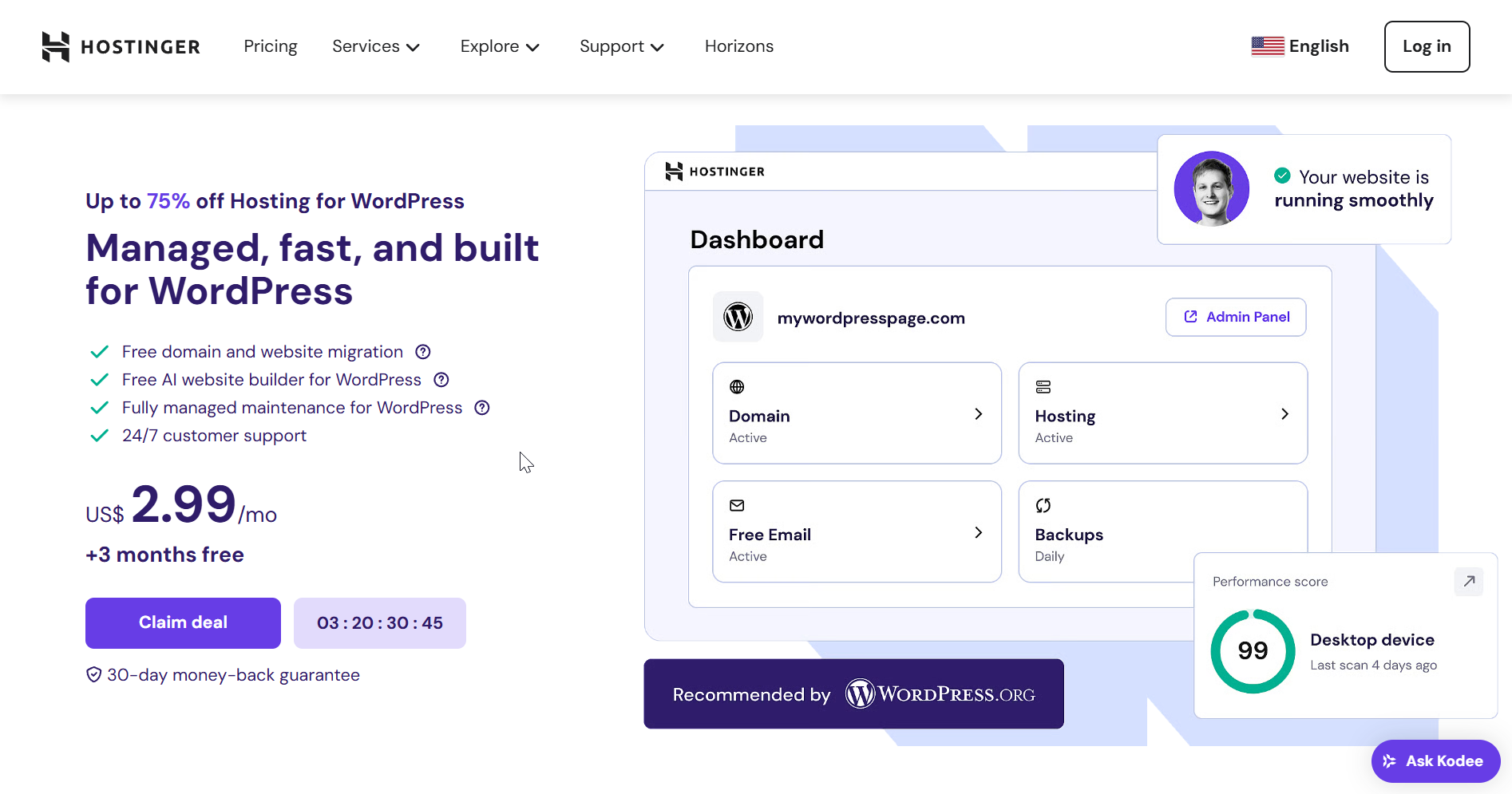The image size is (1512, 794).
Task: Click the Claim deal button
Action: (183, 622)
